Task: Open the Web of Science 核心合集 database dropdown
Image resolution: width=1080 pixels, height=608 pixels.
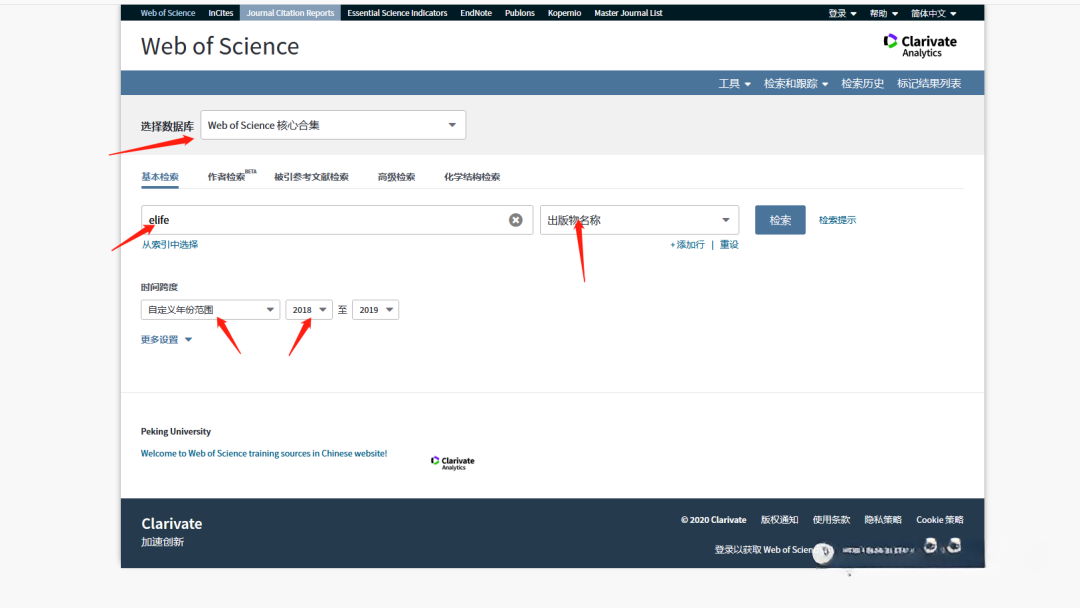Action: 333,125
